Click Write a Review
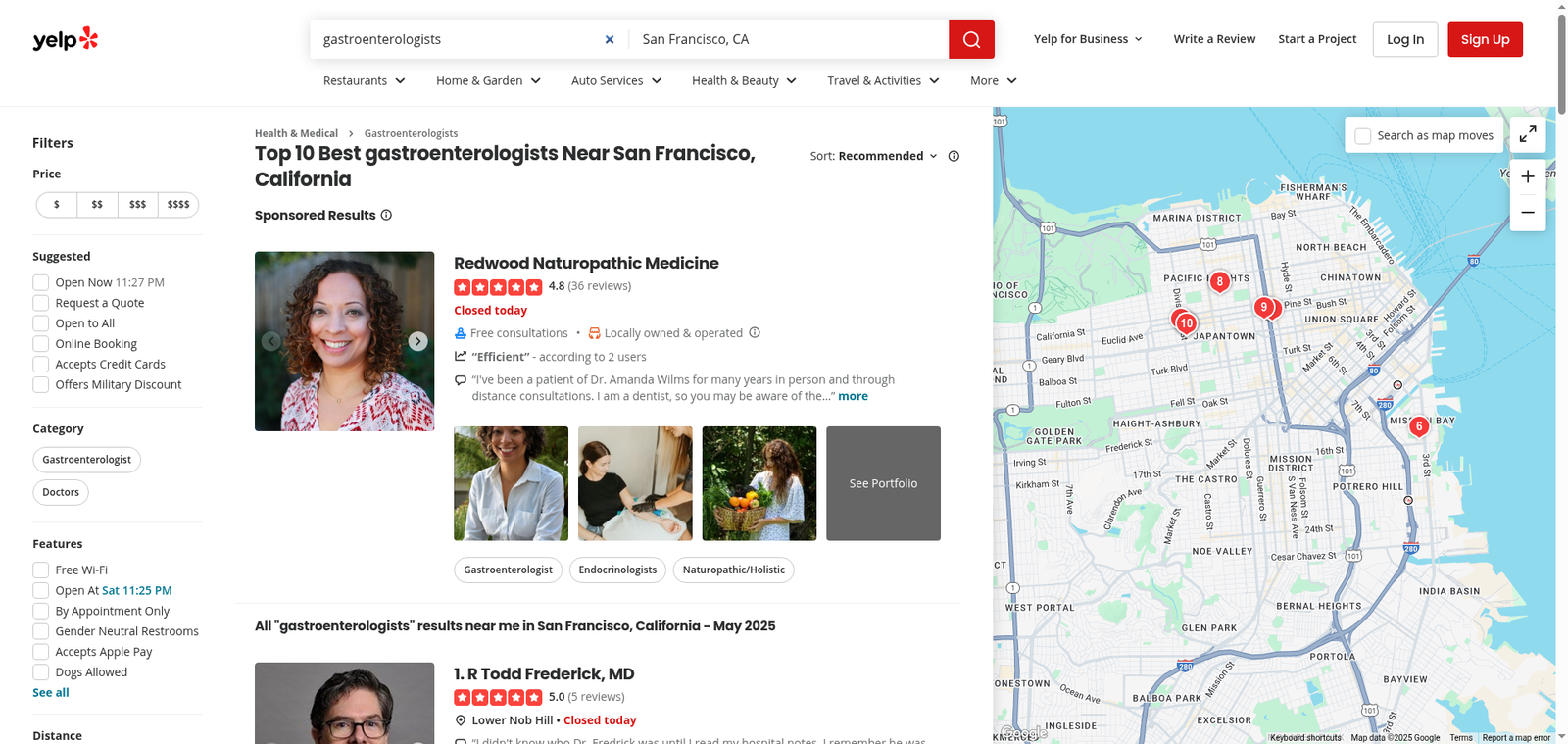Viewport: 1568px width, 744px height. [x=1214, y=39]
